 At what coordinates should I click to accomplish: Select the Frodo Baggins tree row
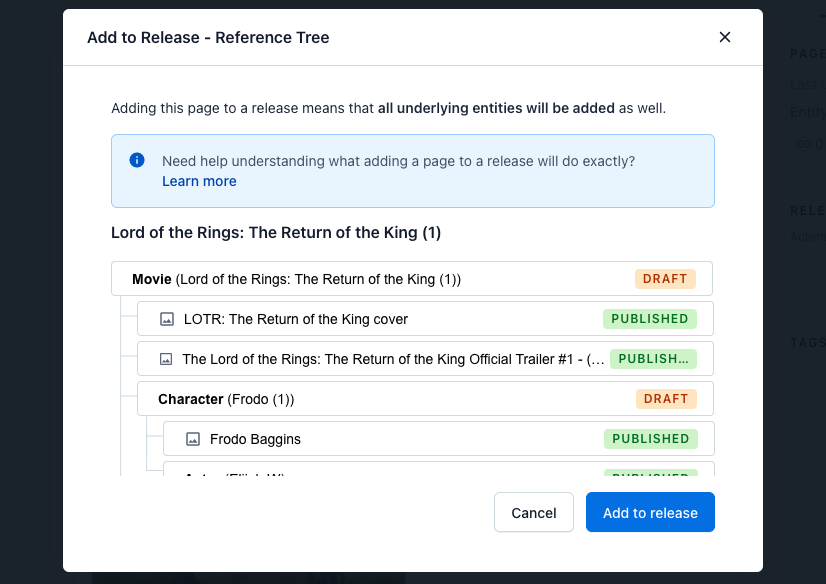[x=400, y=439]
